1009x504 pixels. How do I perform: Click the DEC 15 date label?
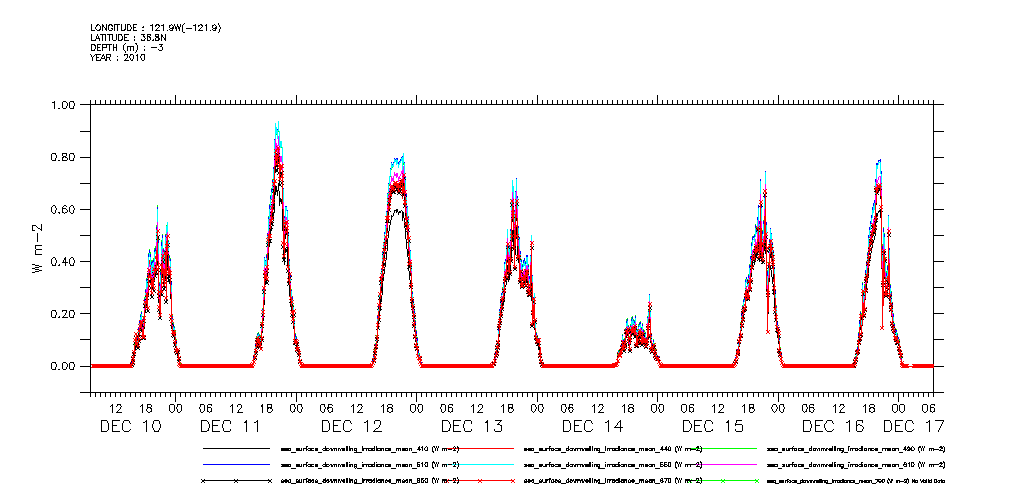pyautogui.click(x=713, y=426)
